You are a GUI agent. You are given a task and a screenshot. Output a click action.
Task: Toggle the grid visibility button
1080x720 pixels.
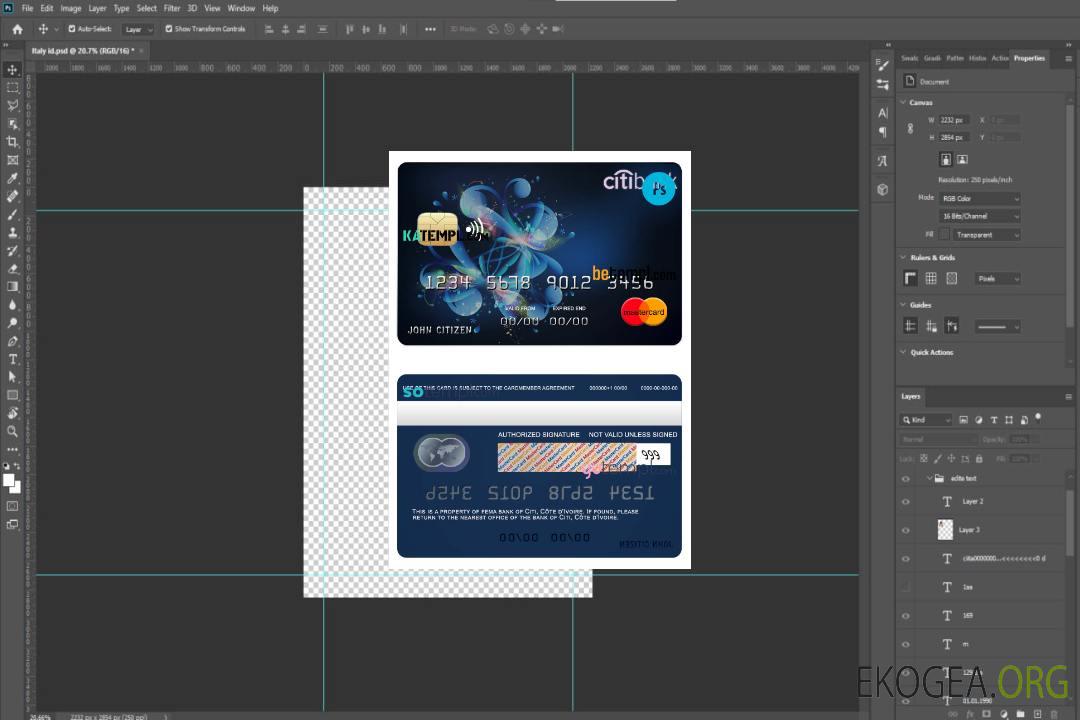pyautogui.click(x=931, y=278)
